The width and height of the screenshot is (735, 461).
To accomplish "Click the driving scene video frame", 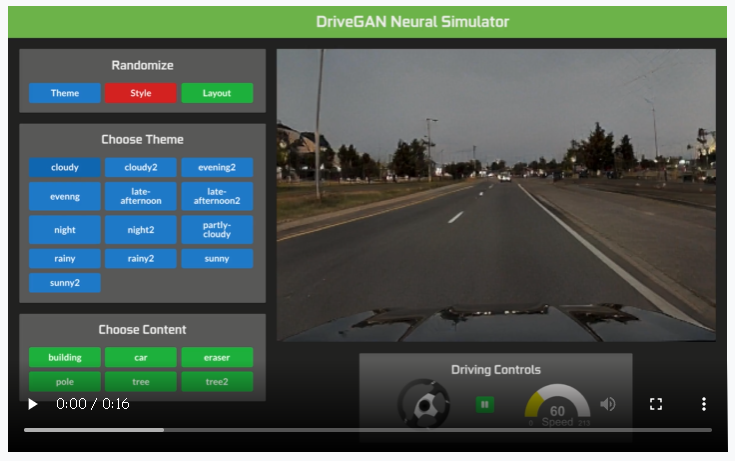I will (496, 195).
